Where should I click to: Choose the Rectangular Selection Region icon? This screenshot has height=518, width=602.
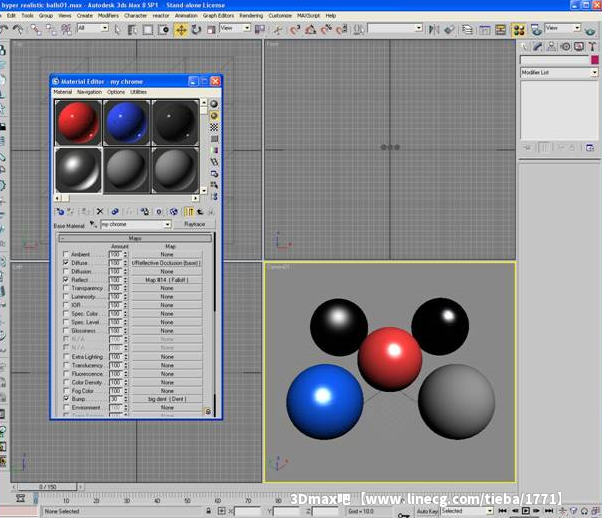(148, 30)
